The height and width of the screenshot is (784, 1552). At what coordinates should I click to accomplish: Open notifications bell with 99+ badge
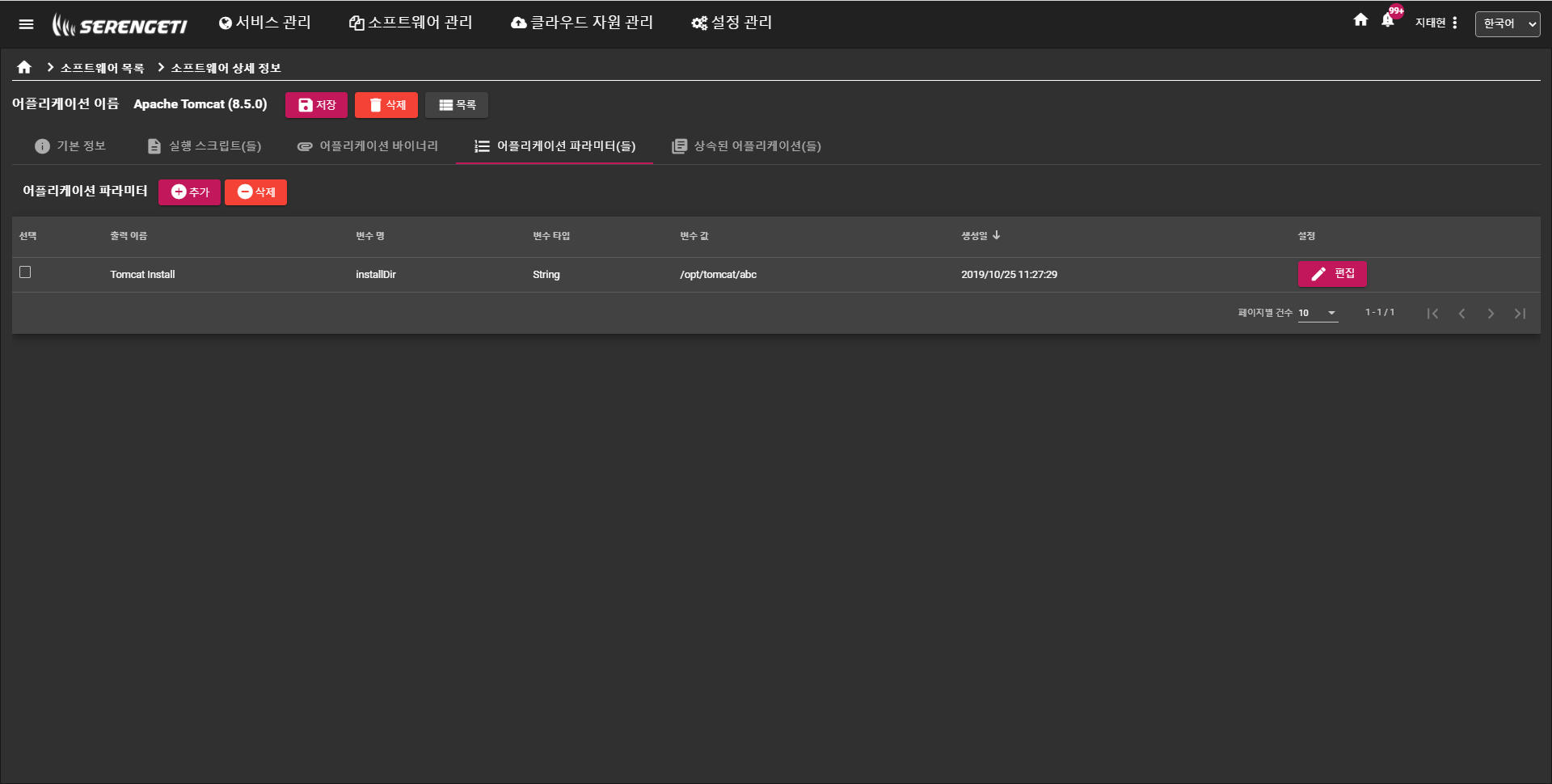click(1388, 21)
